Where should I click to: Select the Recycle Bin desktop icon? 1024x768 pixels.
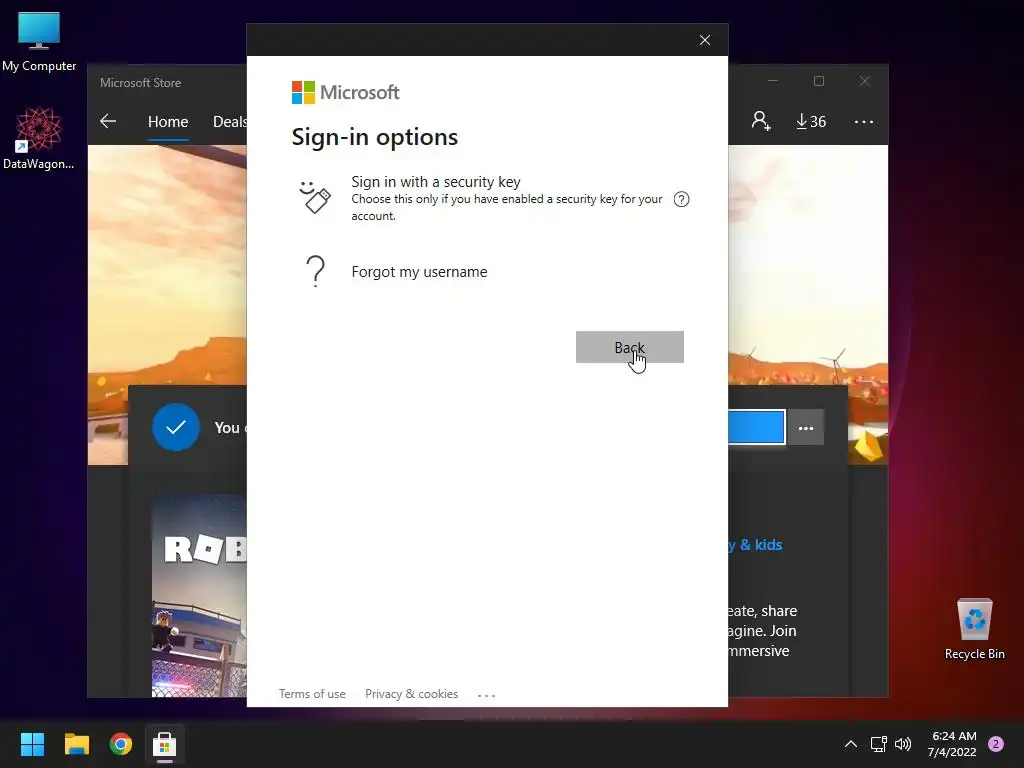[974, 630]
